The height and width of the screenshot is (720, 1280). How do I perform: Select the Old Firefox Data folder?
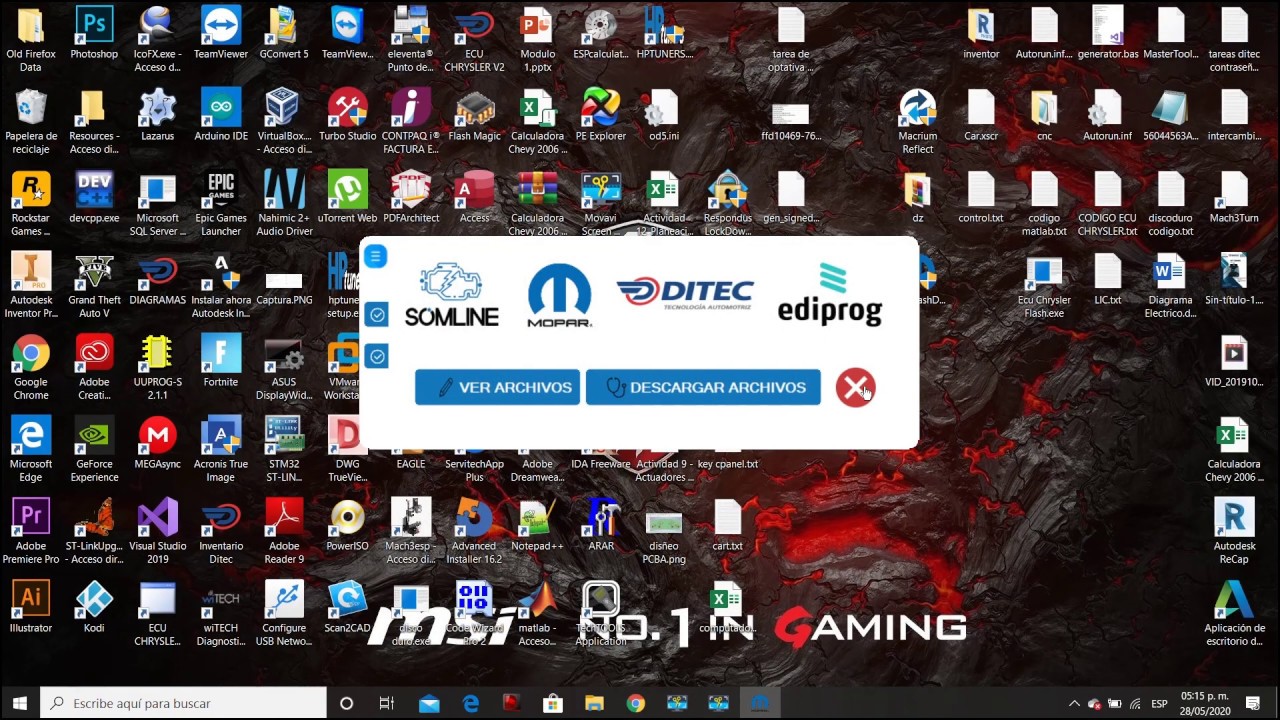31,40
